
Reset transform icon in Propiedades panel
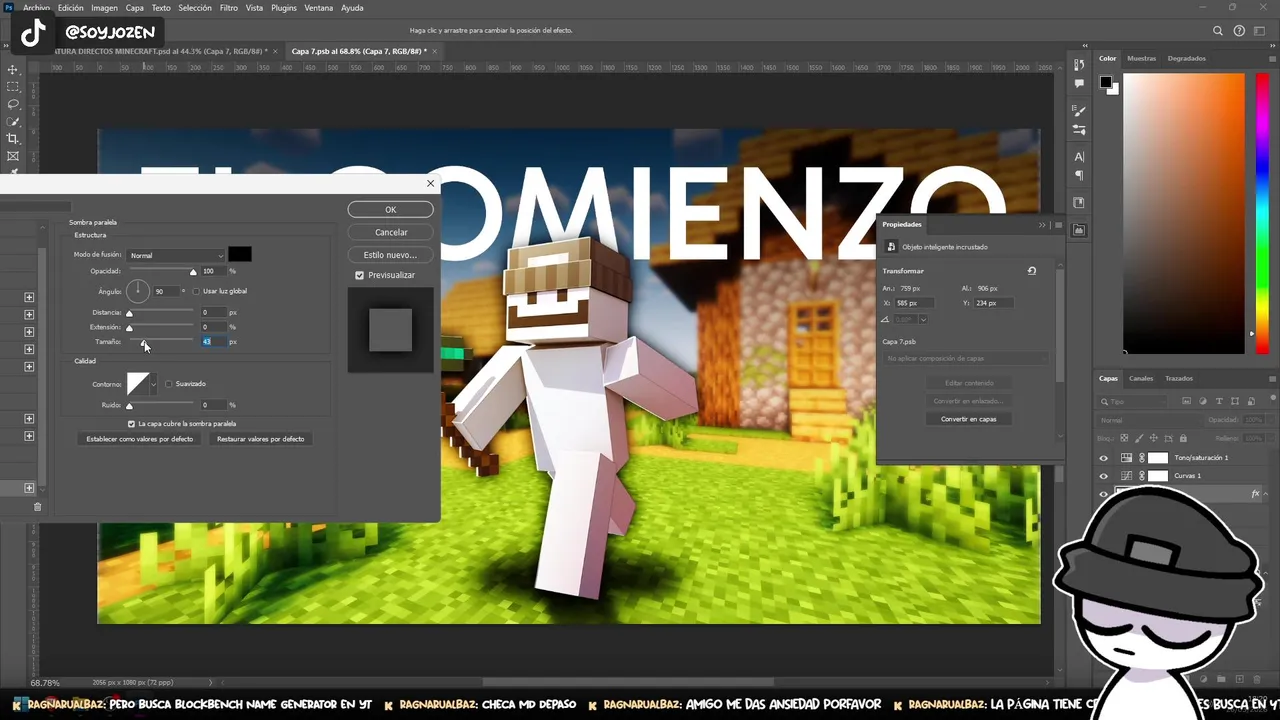pyautogui.click(x=1032, y=271)
